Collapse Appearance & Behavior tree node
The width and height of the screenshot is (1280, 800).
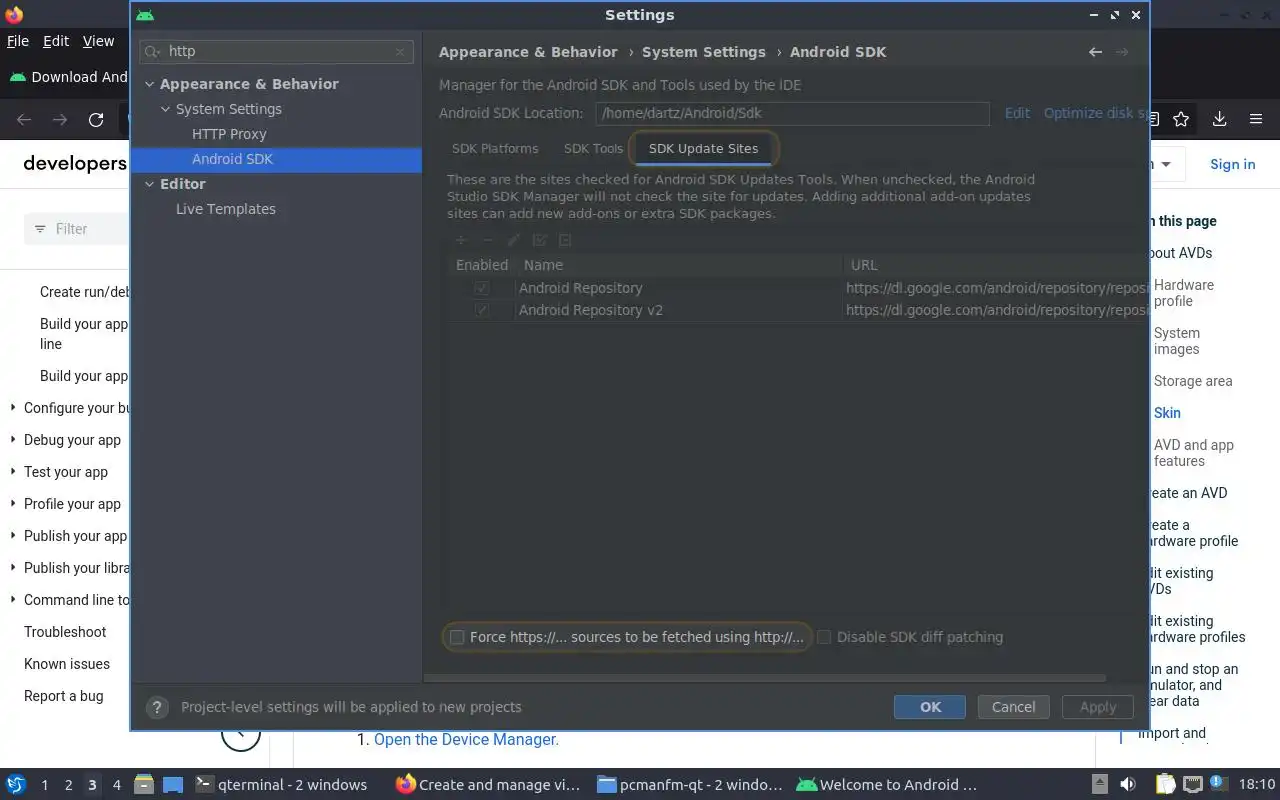pyautogui.click(x=149, y=84)
